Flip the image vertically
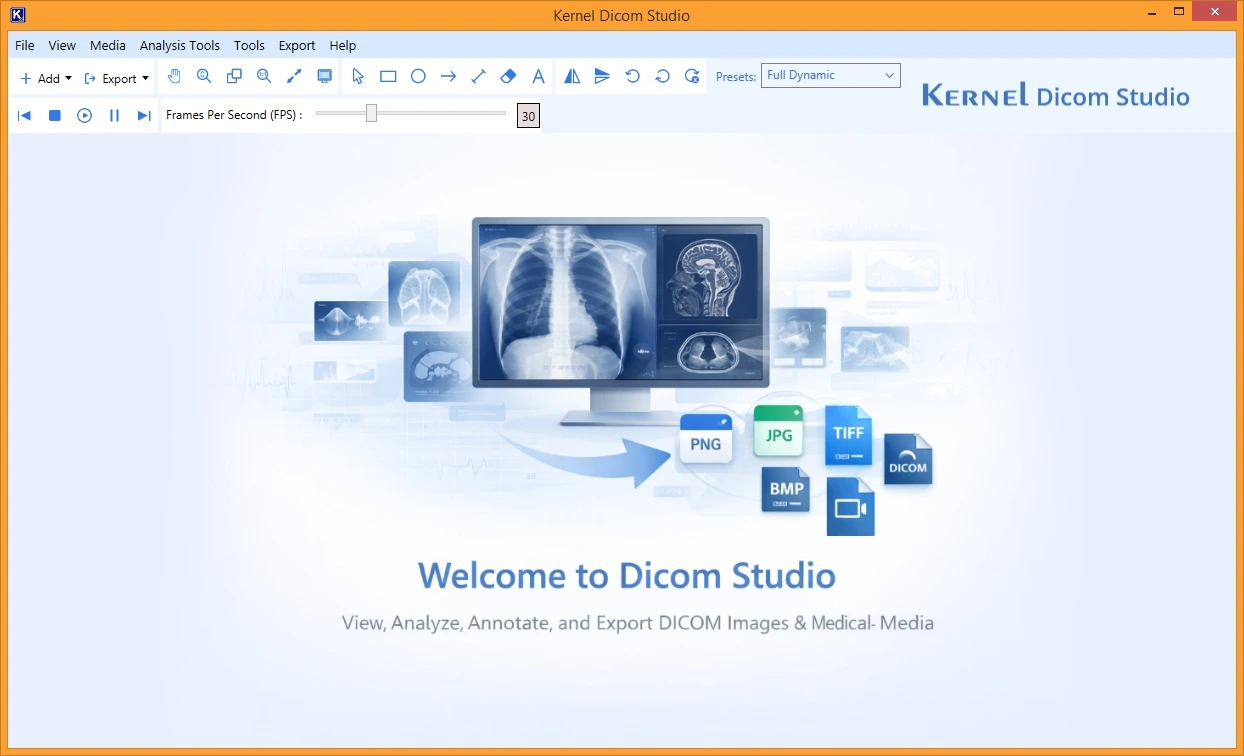Screen dimensions: 1244x756 point(602,76)
